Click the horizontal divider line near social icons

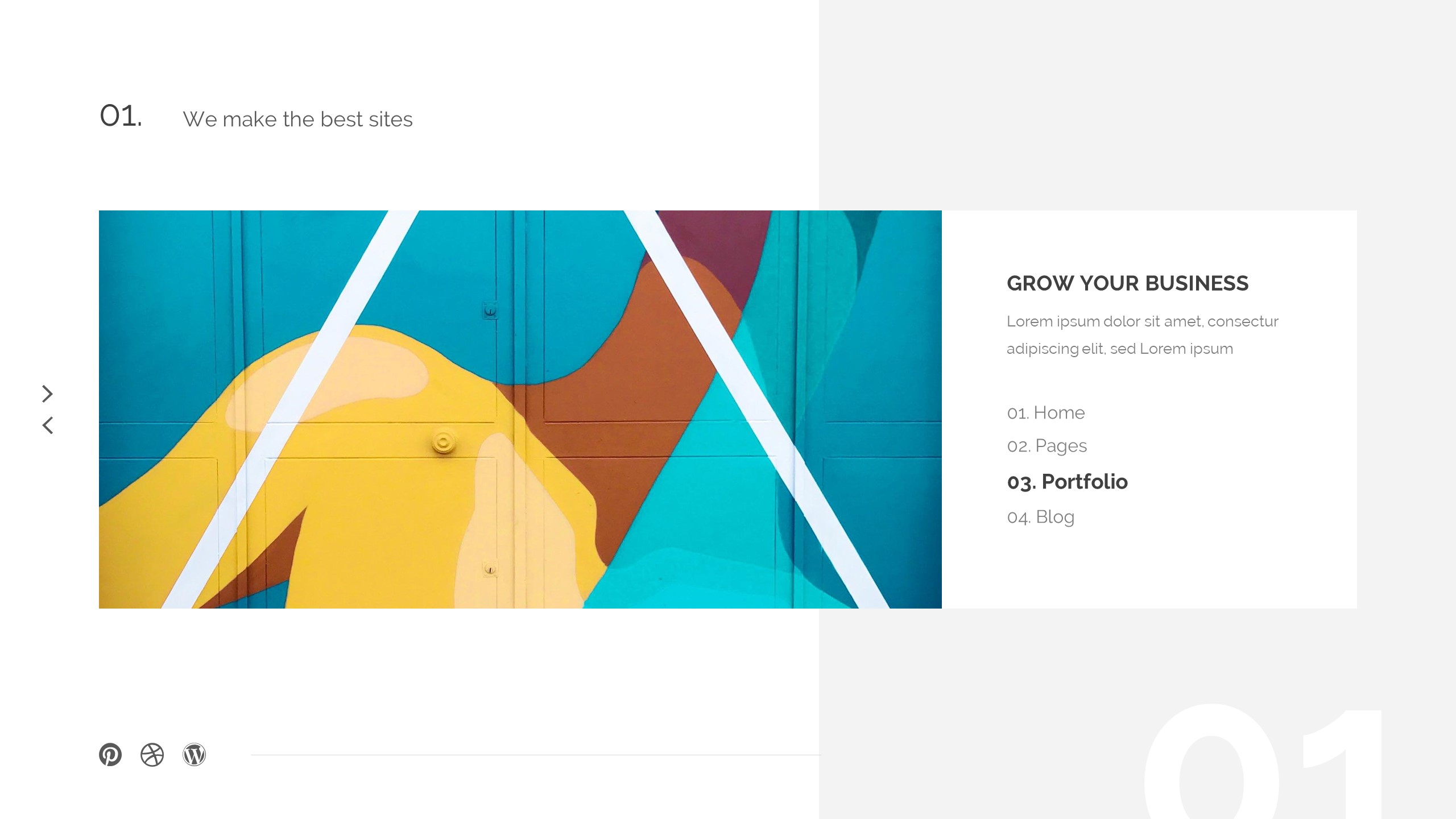coord(536,755)
